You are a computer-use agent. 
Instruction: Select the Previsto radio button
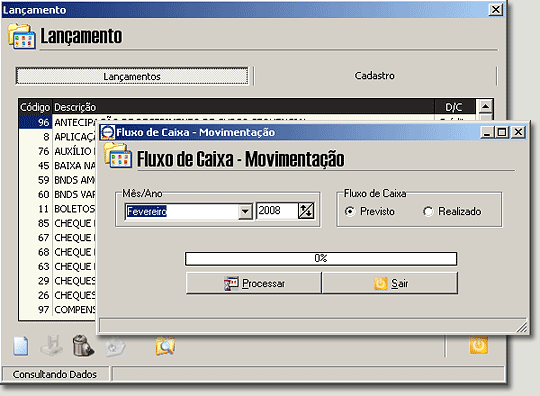click(x=350, y=211)
